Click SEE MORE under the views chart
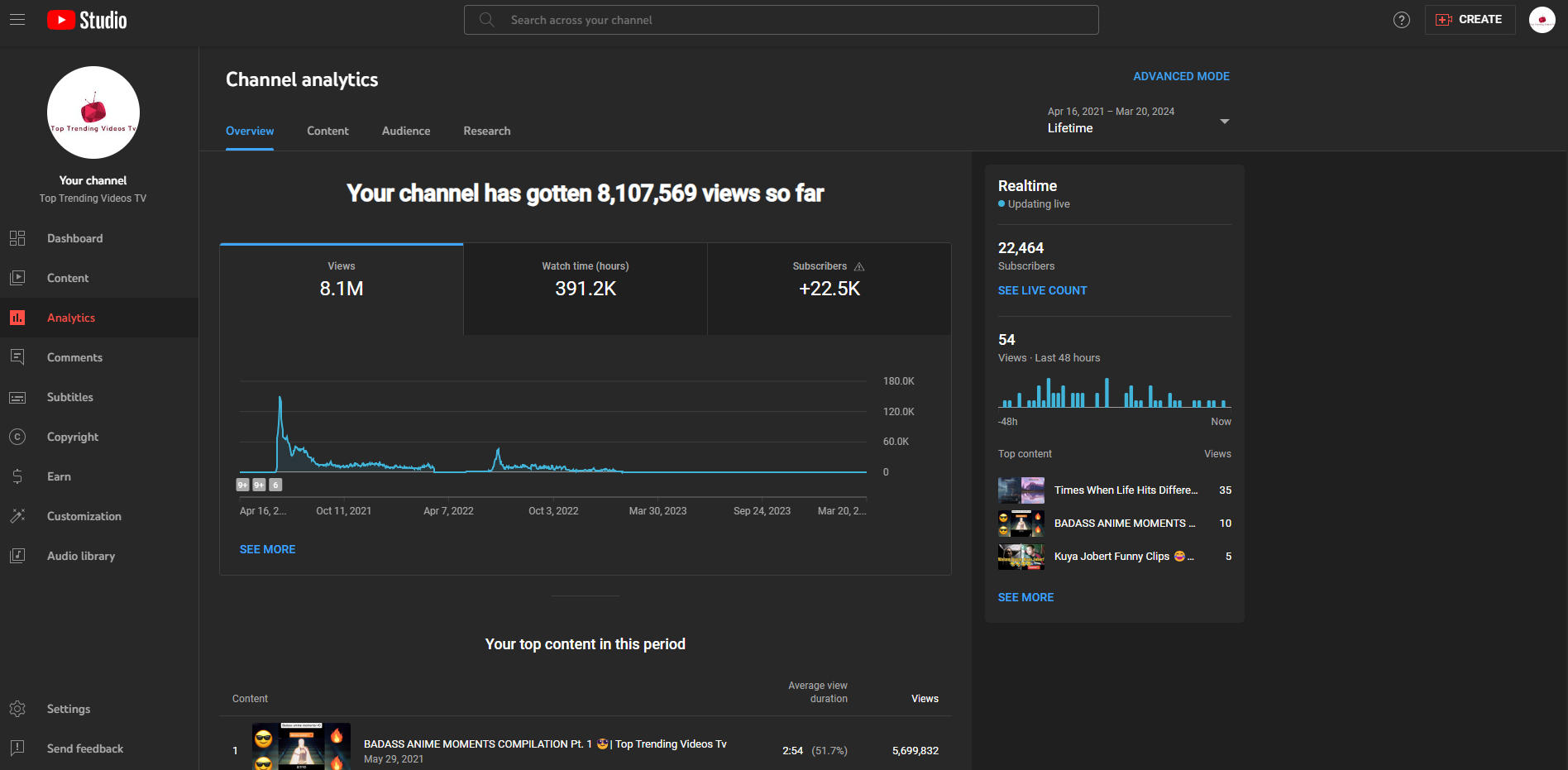Viewport: 1568px width, 770px height. coord(267,549)
